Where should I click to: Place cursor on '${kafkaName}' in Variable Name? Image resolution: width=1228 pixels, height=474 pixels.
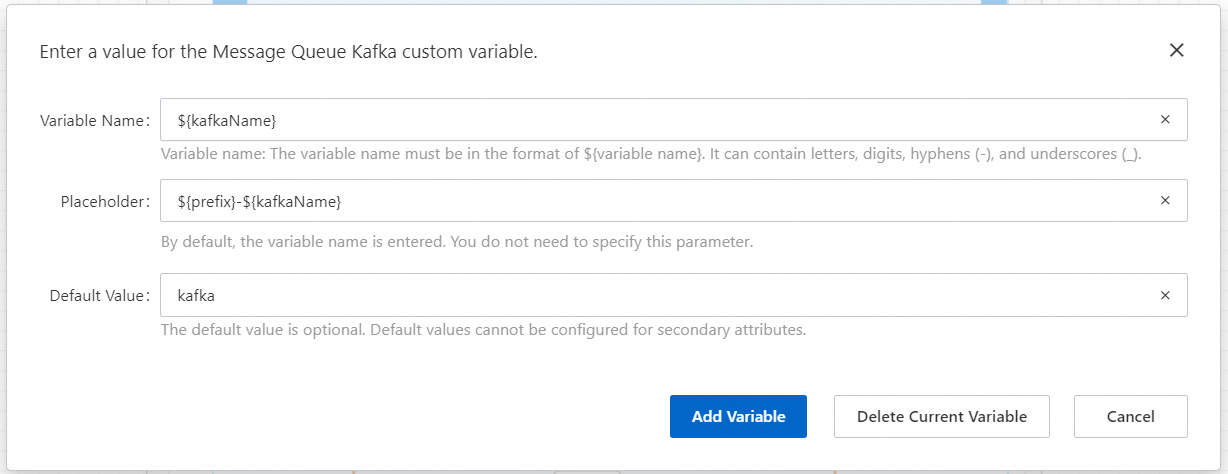click(226, 120)
